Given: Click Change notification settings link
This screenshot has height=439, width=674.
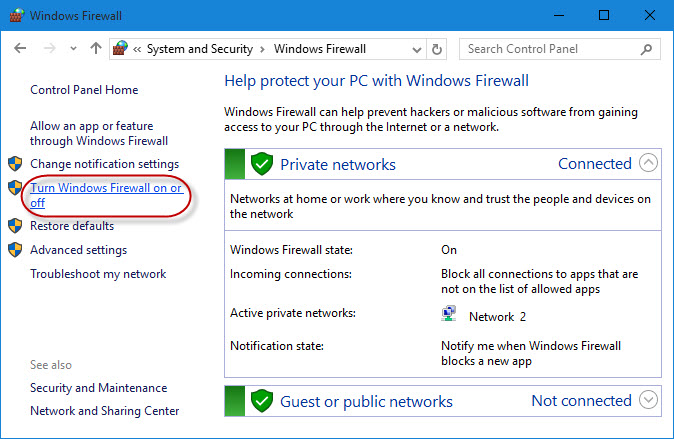Looking at the screenshot, I should click(104, 164).
